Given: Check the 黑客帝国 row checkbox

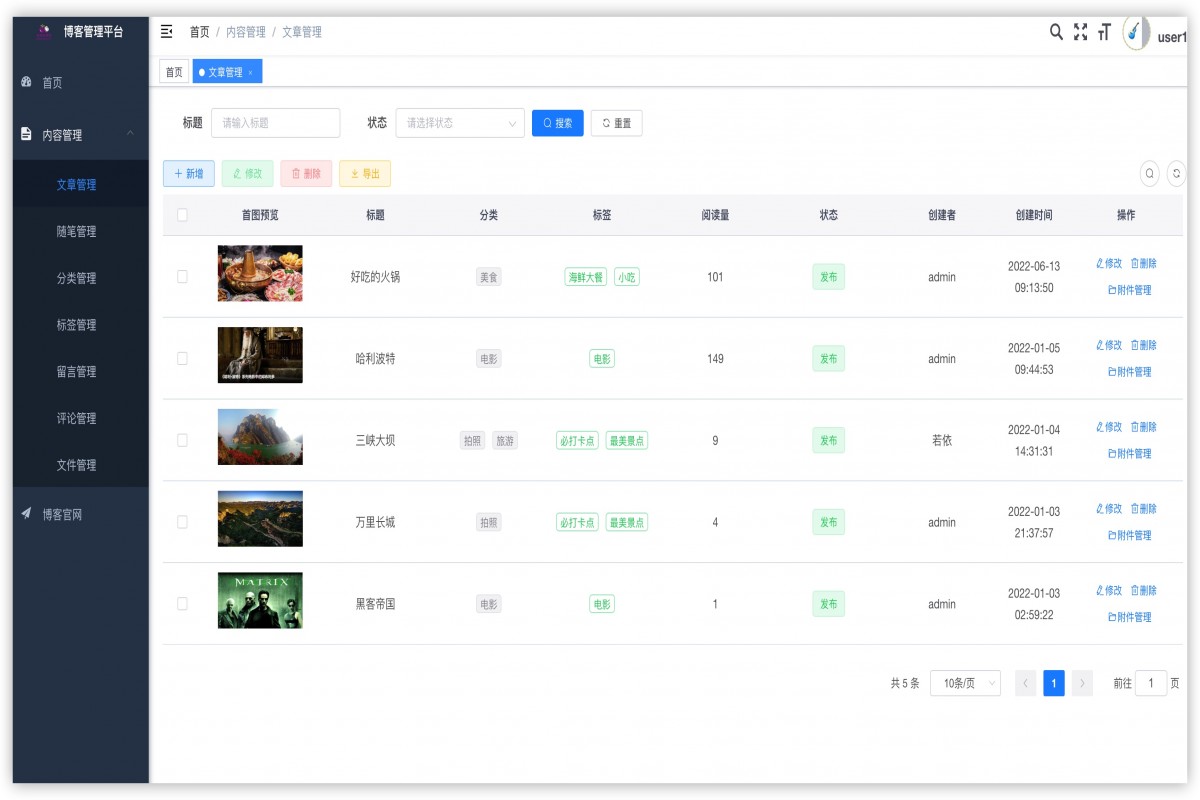Looking at the screenshot, I should pos(182,604).
